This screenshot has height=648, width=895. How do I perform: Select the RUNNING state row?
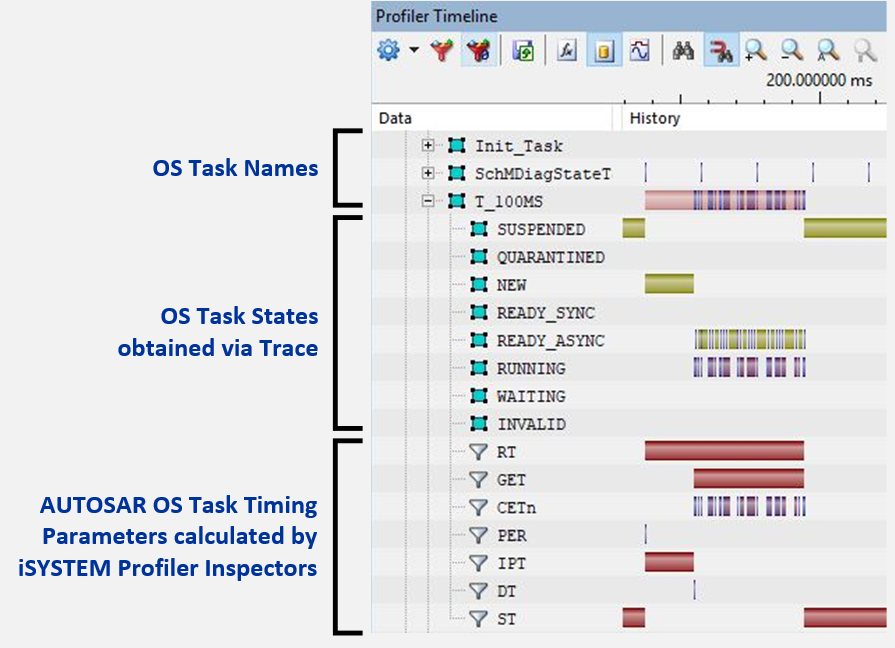pyautogui.click(x=531, y=369)
